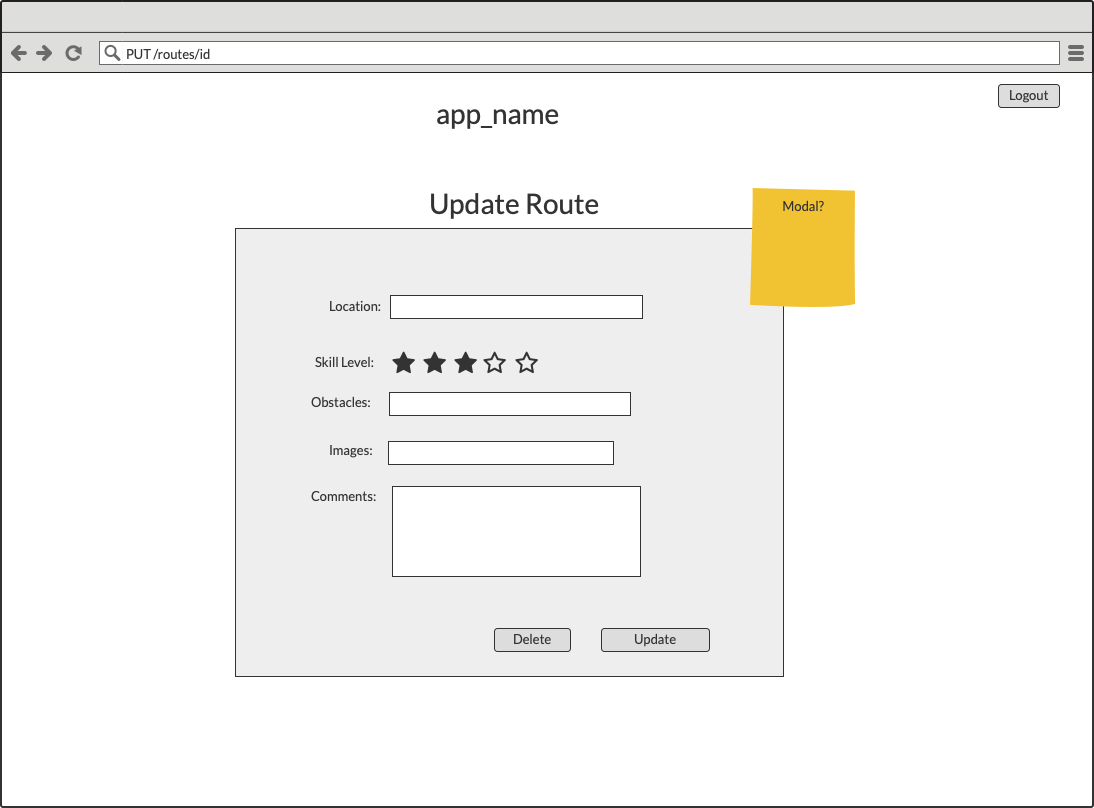This screenshot has width=1094, height=808.
Task: Set skill level to two stars
Action: pyautogui.click(x=435, y=363)
